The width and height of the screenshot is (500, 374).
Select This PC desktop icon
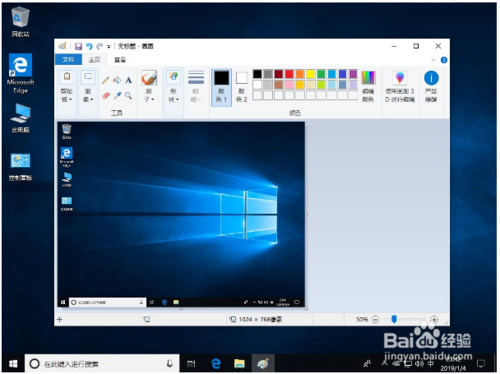20,118
